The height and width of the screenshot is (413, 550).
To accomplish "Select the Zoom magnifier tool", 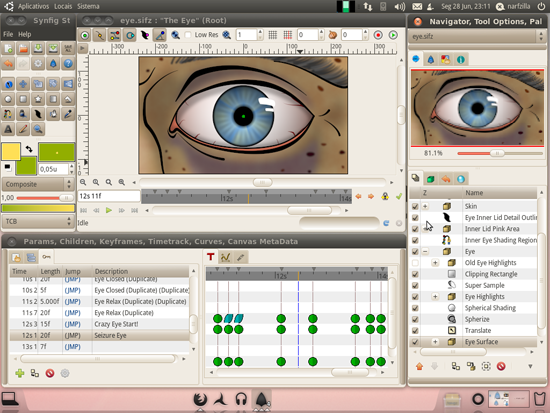I will click(38, 129).
